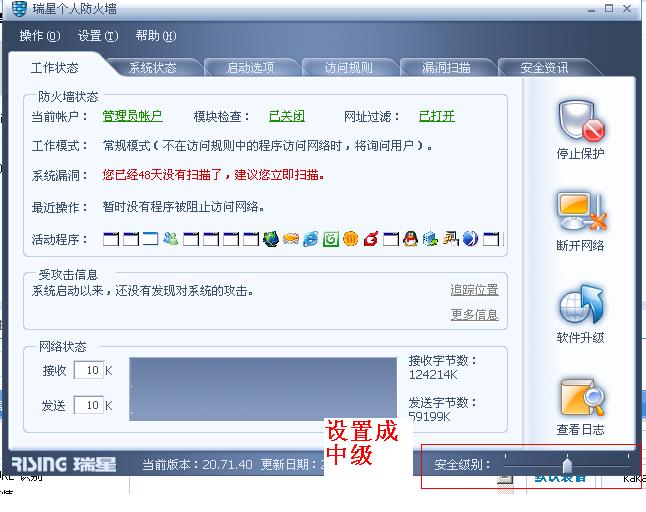The height and width of the screenshot is (512, 646).
Task: Click the 接收字节数 124214K value
Action: coord(433,375)
